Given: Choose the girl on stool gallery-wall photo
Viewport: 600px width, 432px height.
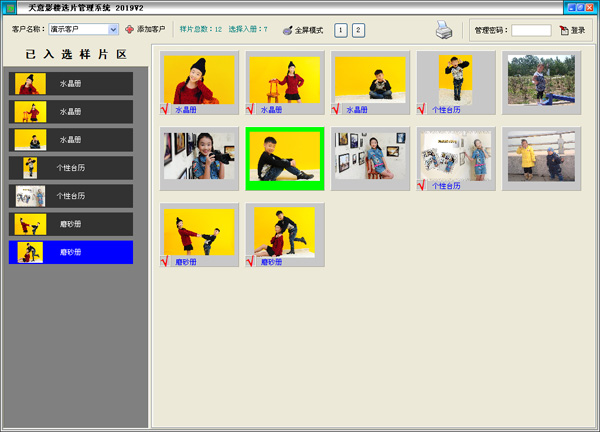Looking at the screenshot, I should click(x=370, y=156).
